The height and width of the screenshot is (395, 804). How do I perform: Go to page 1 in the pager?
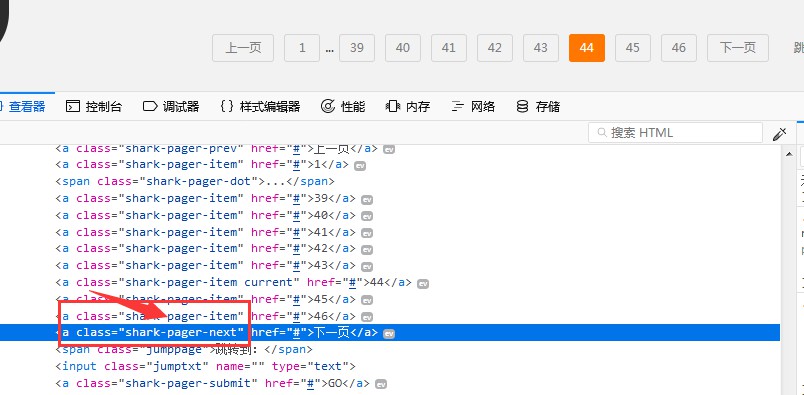[x=302, y=48]
